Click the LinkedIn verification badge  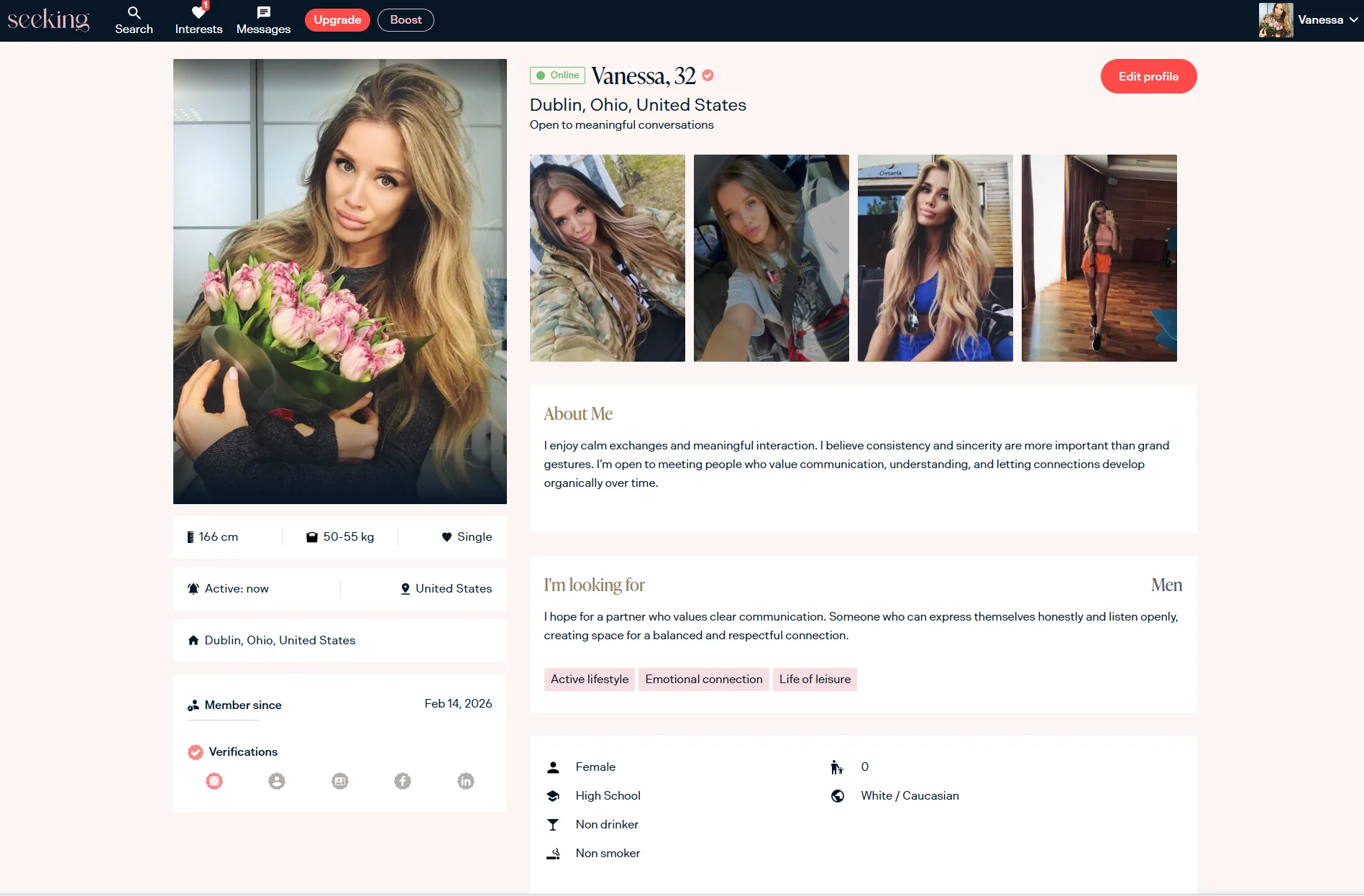(466, 781)
